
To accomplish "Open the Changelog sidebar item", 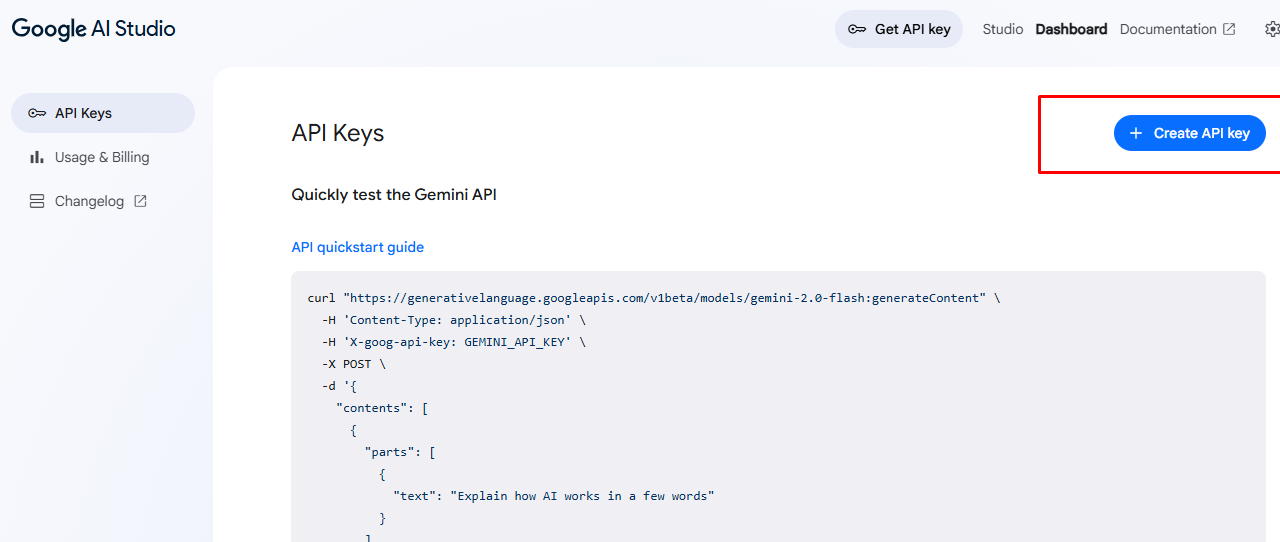I will point(89,201).
